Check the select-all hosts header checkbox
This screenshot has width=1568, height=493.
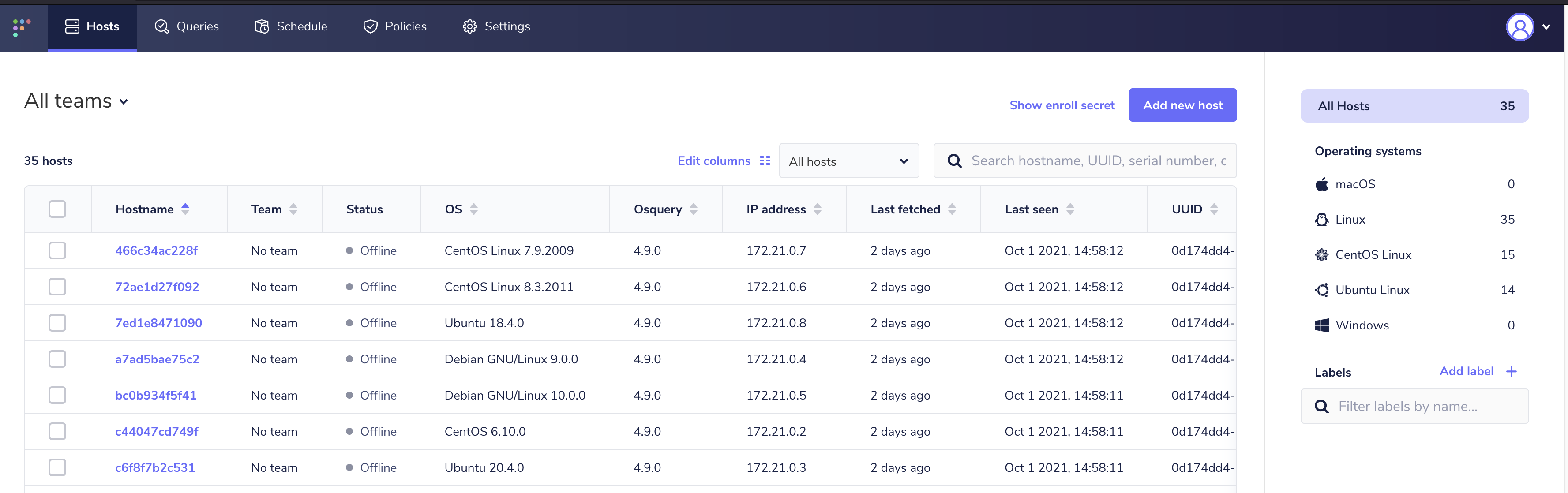(x=57, y=209)
